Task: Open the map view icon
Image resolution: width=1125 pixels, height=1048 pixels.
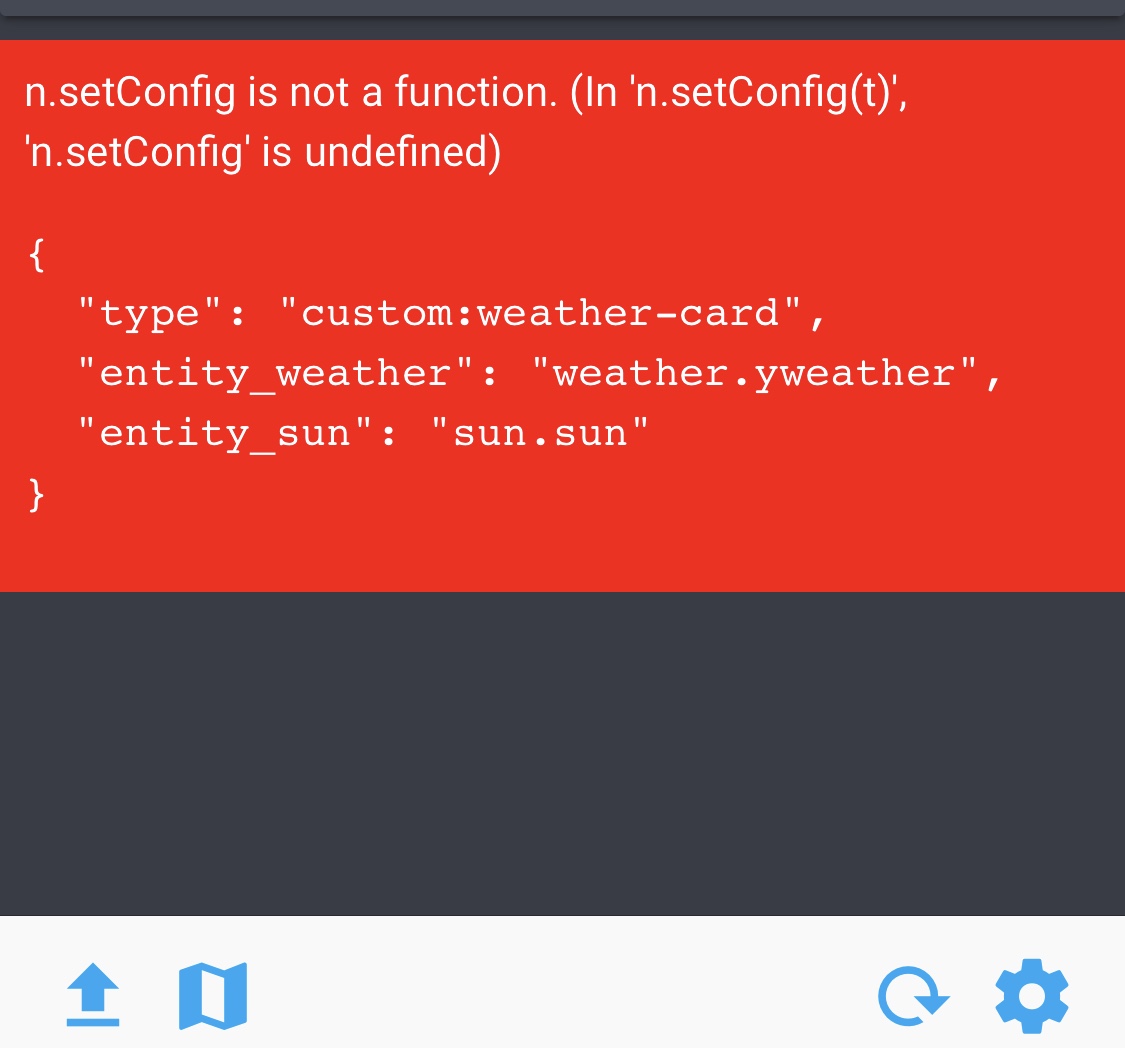Action: (213, 996)
